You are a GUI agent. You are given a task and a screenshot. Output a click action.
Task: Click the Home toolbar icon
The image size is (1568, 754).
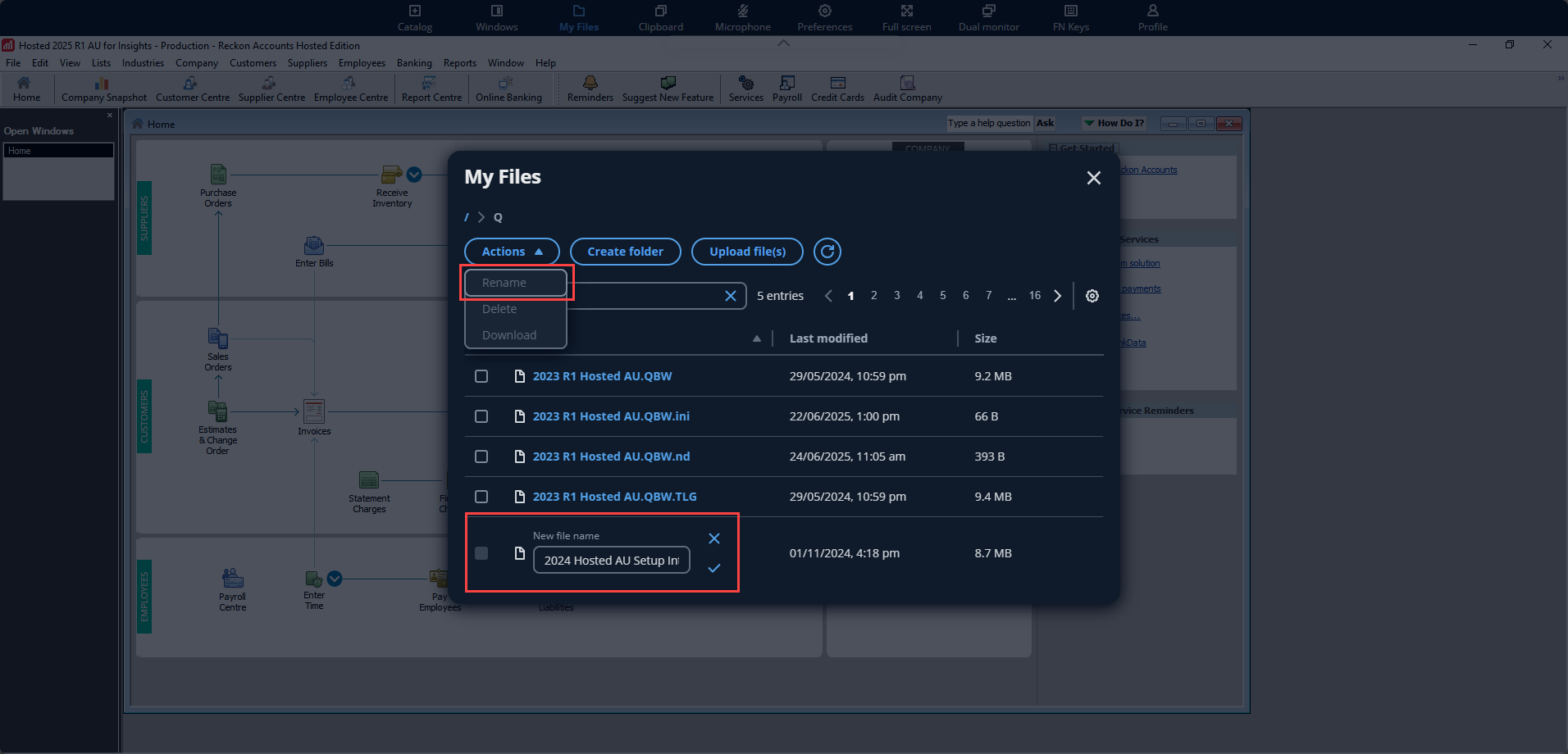coord(26,89)
